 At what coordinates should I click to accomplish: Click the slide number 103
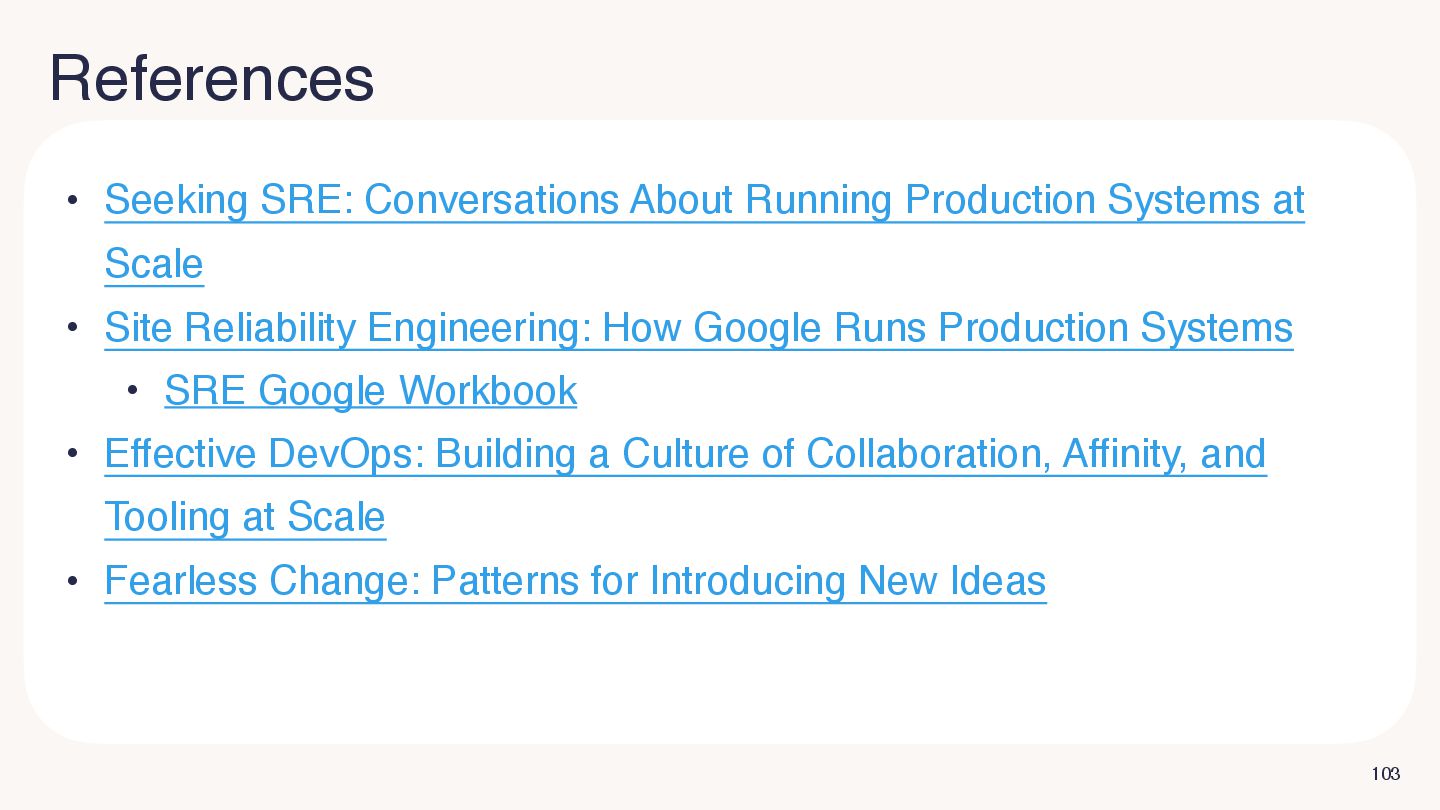click(x=1385, y=773)
